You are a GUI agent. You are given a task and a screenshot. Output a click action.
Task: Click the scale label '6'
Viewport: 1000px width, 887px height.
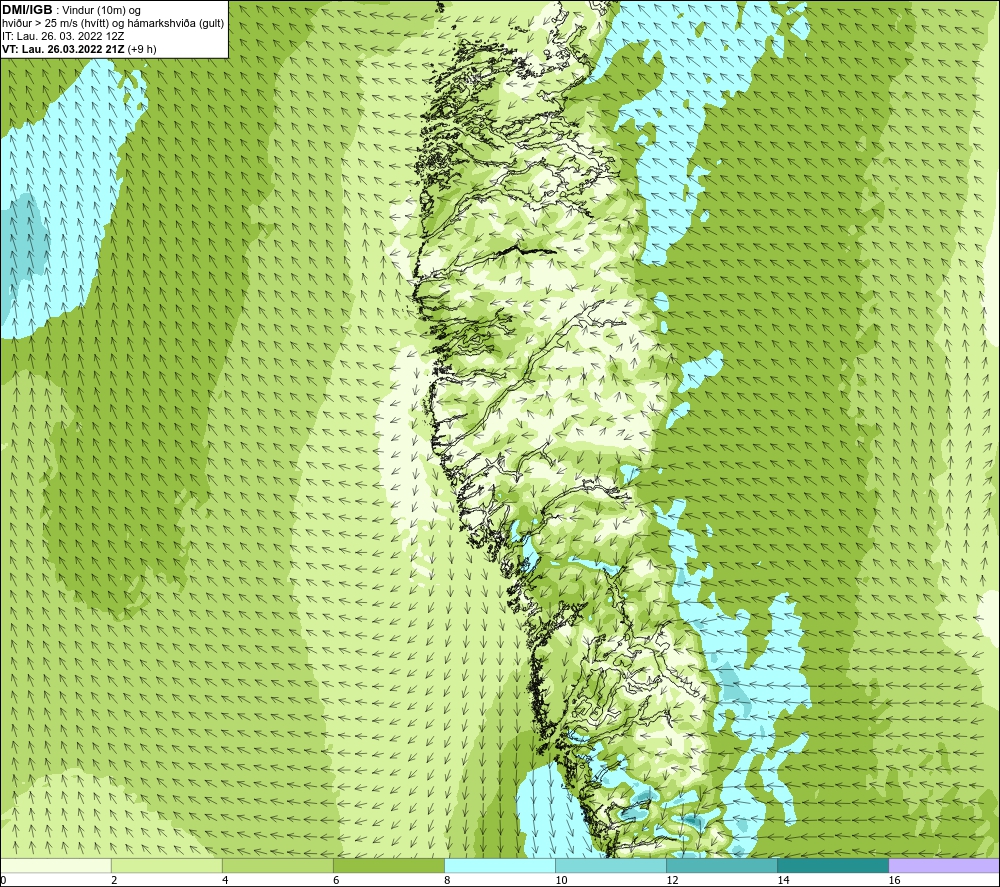click(x=336, y=881)
